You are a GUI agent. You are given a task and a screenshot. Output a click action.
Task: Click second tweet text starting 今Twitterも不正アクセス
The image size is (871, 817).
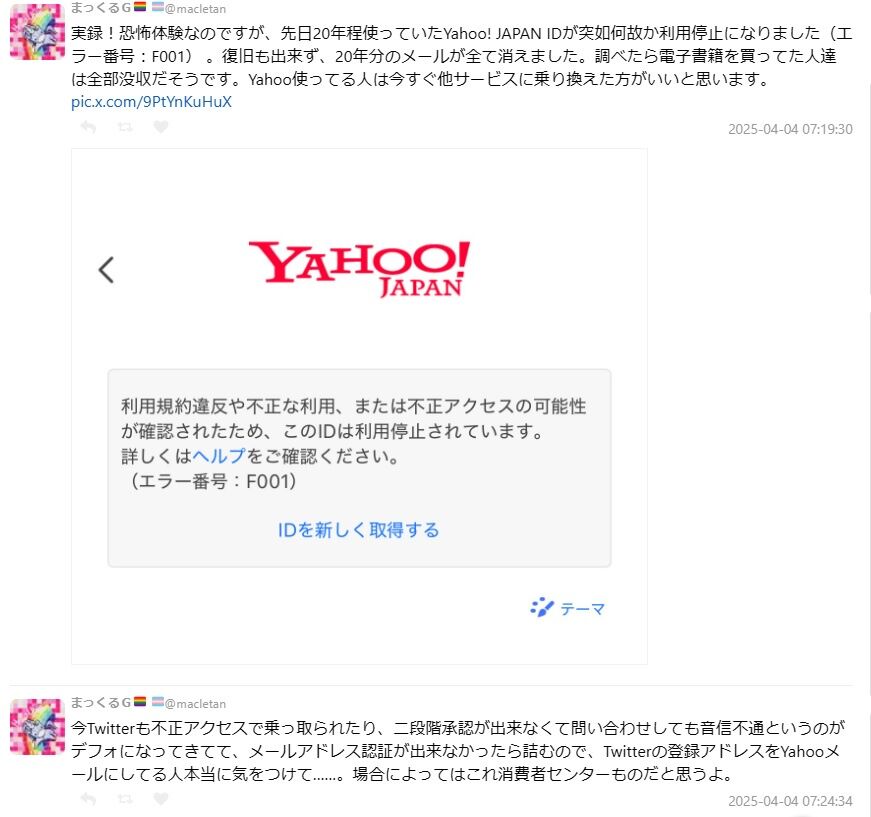pos(458,751)
